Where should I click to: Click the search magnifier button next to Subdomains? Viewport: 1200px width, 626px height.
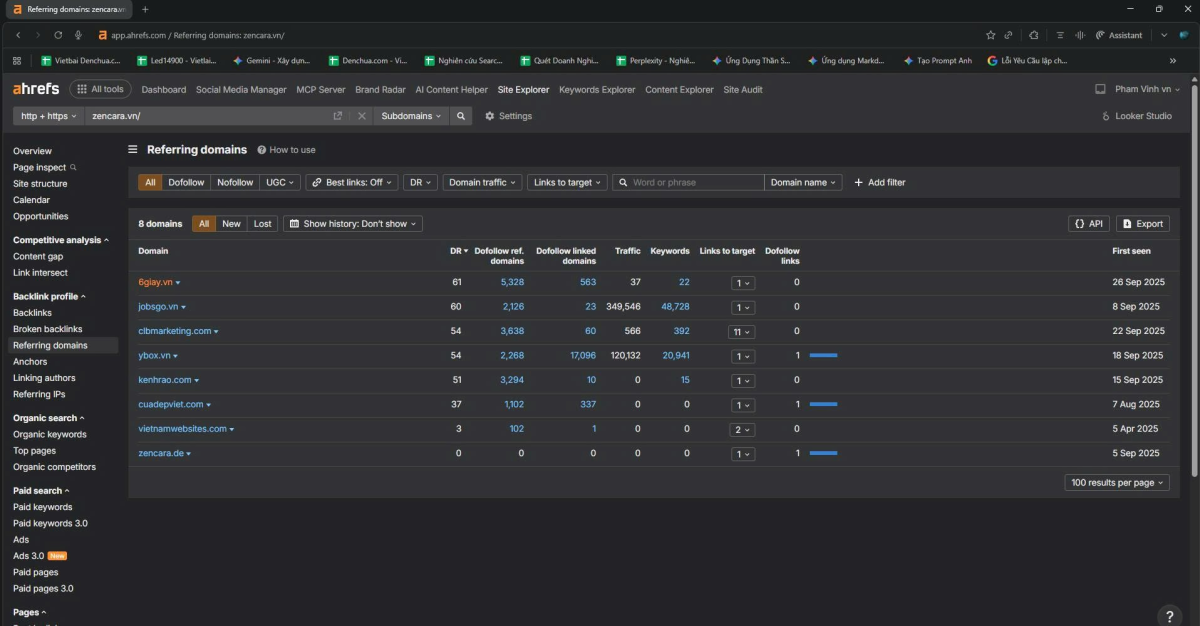pos(461,116)
